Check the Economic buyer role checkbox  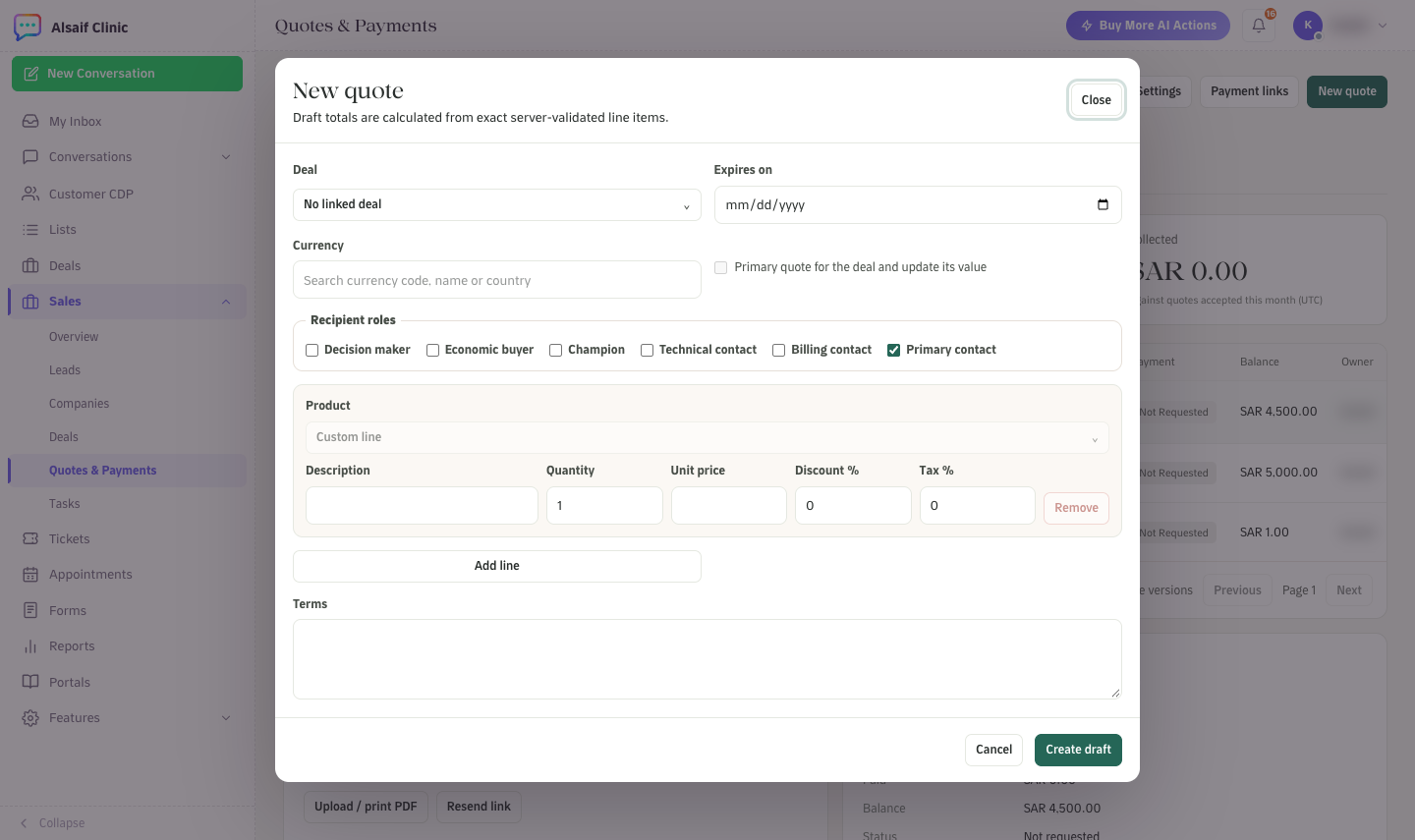(x=432, y=350)
